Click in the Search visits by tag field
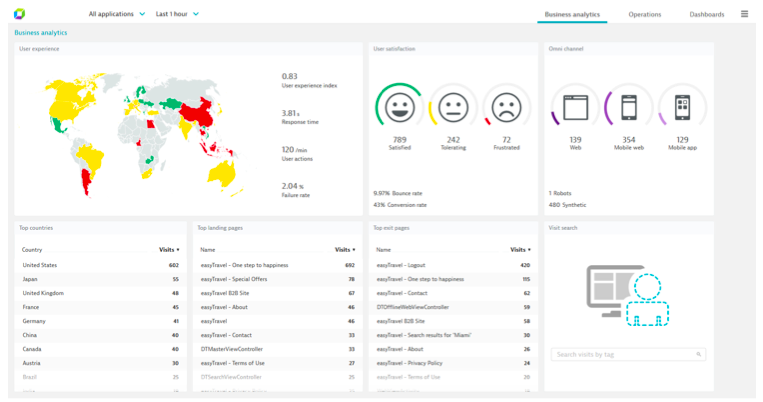Viewport: 763px width, 402px height. pyautogui.click(x=628, y=354)
